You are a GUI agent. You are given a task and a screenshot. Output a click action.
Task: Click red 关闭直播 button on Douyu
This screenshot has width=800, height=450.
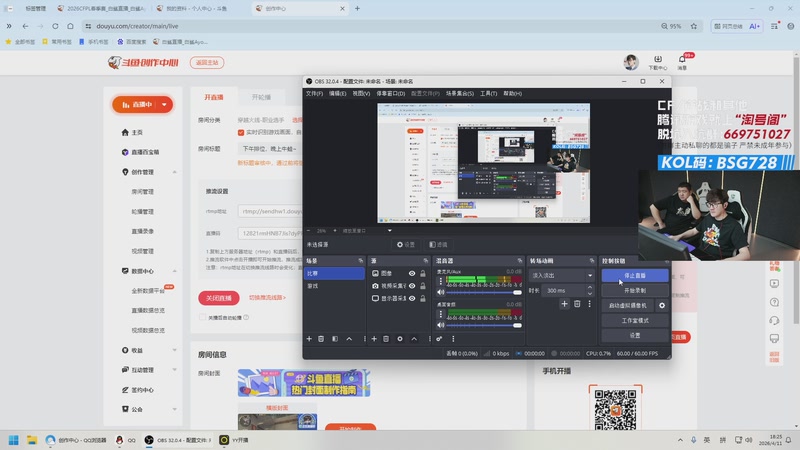219,298
